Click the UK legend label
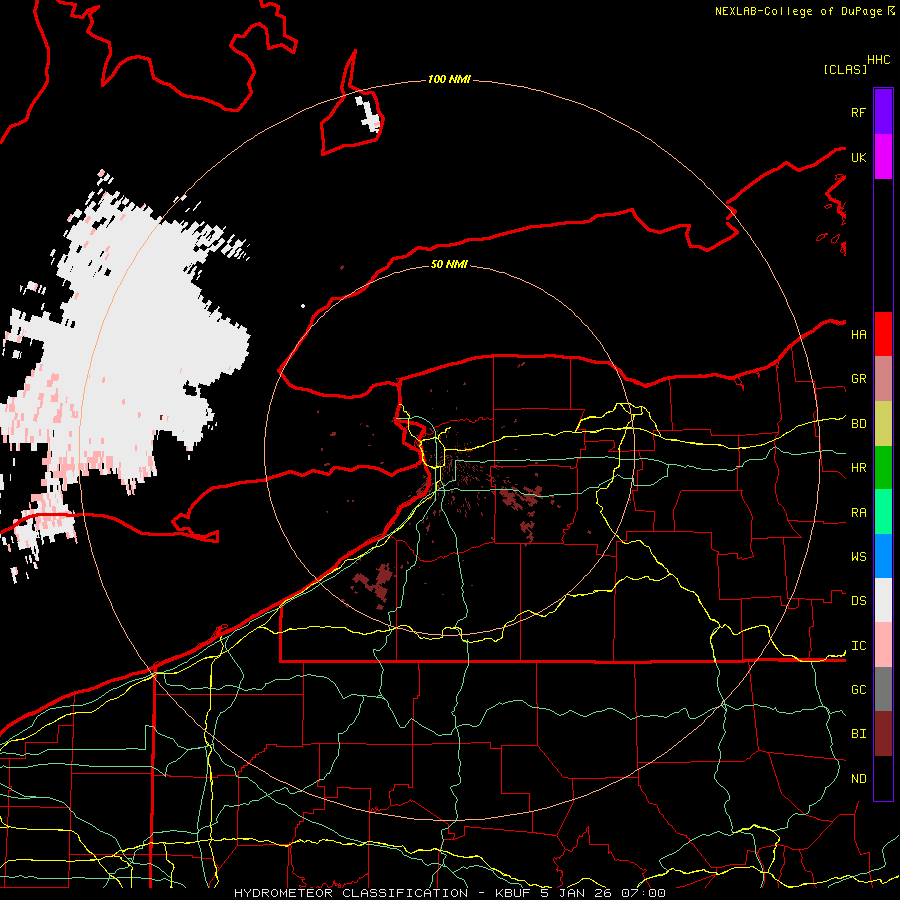Image resolution: width=900 pixels, height=900 pixels. 858,157
